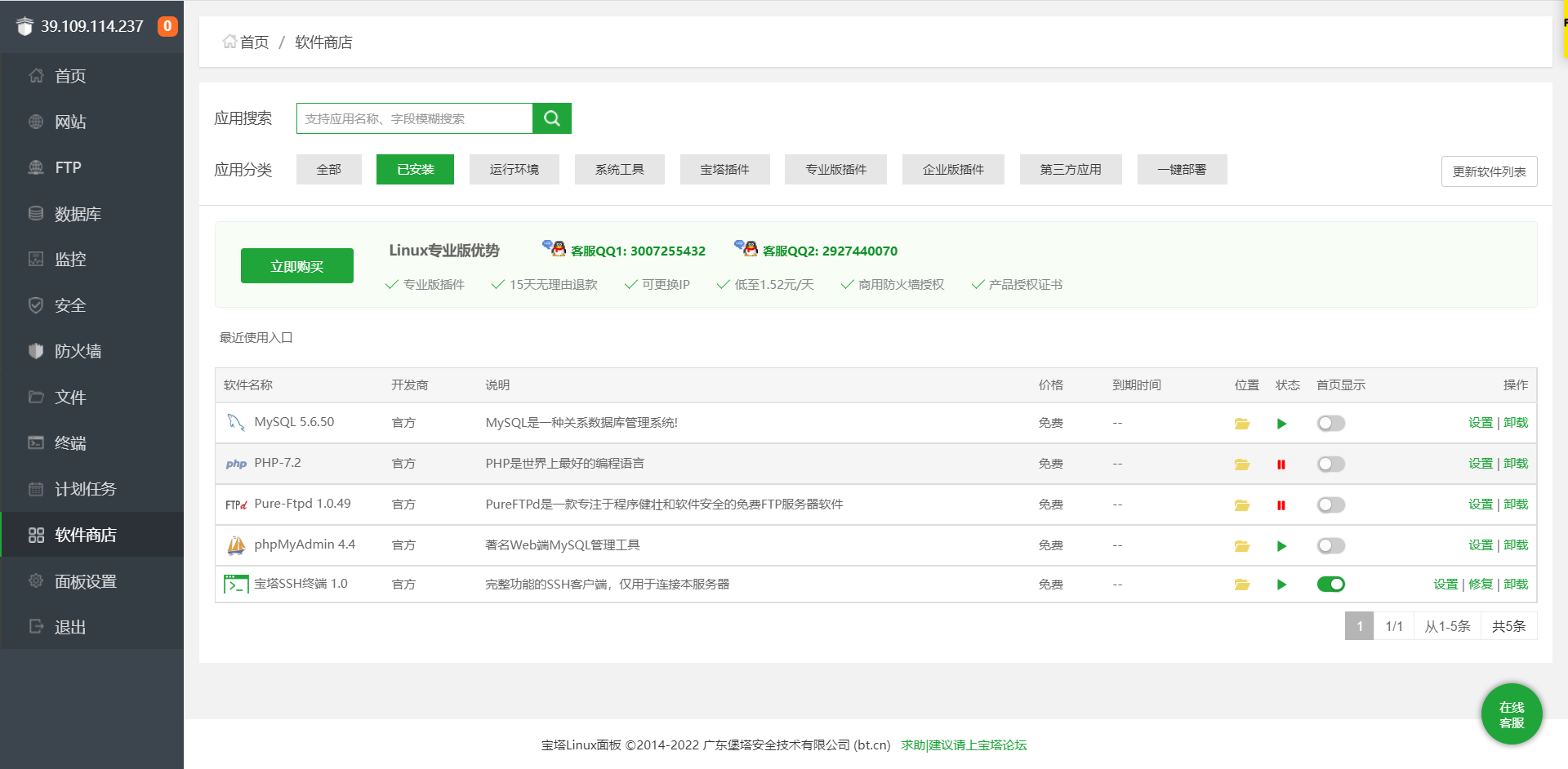Screen dimensions: 1568x769
Task: Open 监控 in the sidebar
Action: click(x=92, y=260)
